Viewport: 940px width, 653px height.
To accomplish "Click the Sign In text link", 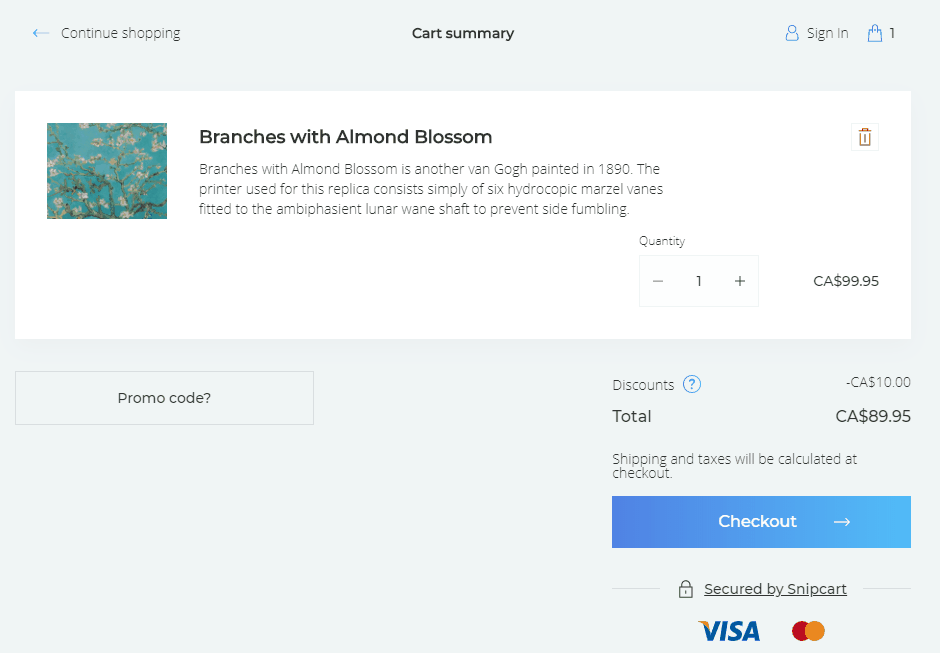I will (x=827, y=33).
